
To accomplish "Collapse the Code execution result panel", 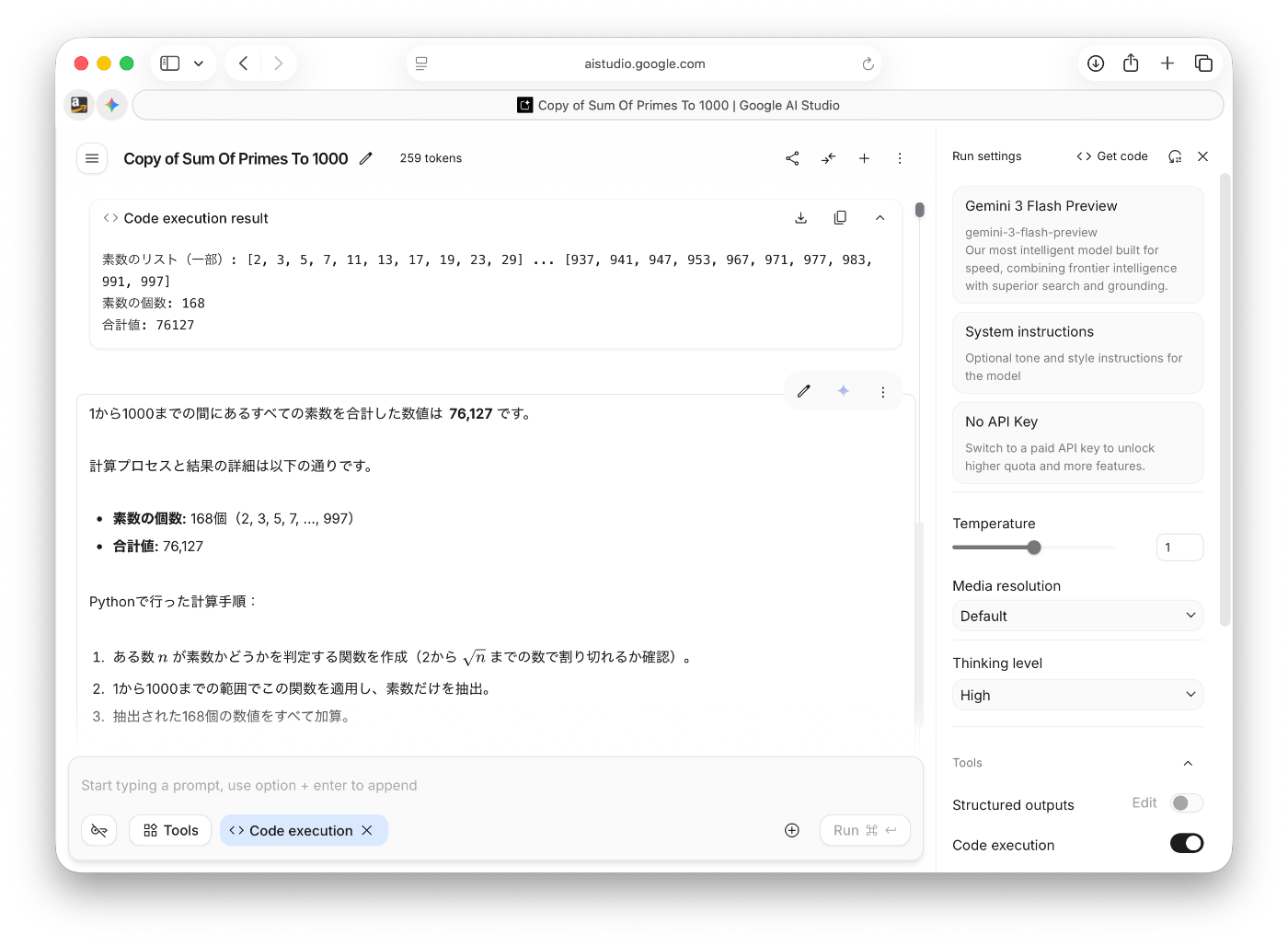I will click(880, 217).
